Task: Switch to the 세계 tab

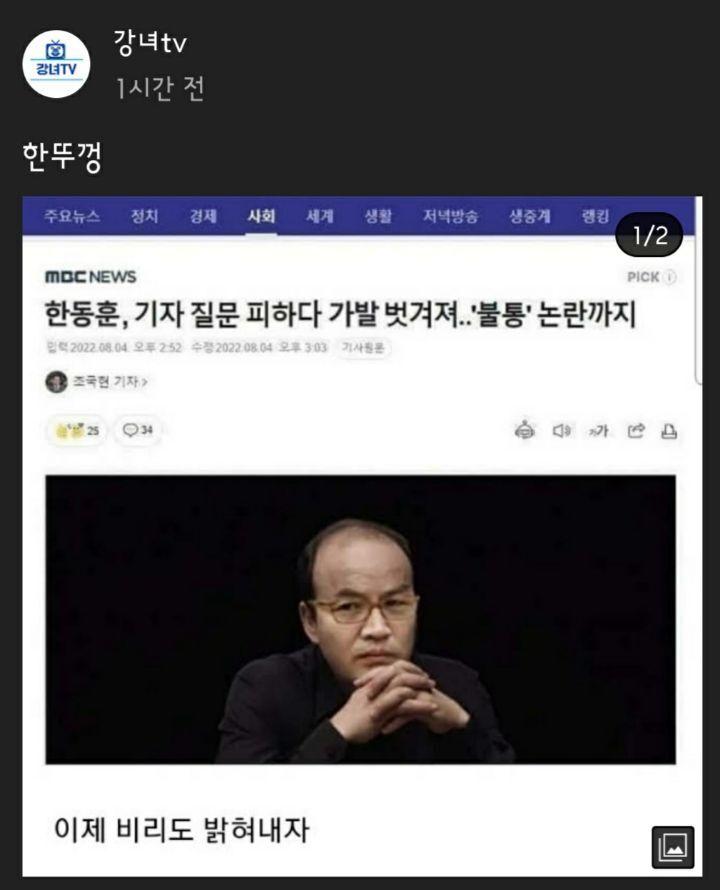Action: coord(320,216)
